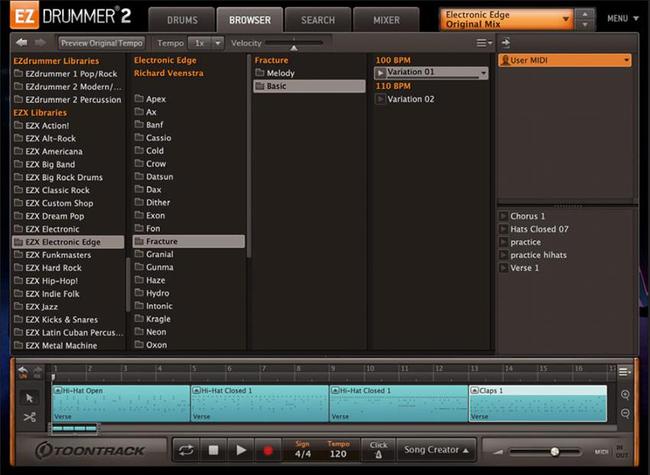The image size is (650, 475).
Task: Open the EZX Jazz library
Action: [68, 306]
